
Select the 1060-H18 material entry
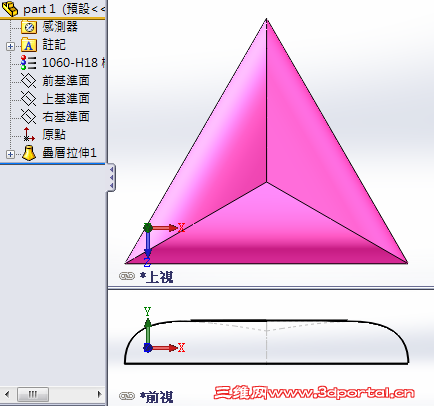73,63
